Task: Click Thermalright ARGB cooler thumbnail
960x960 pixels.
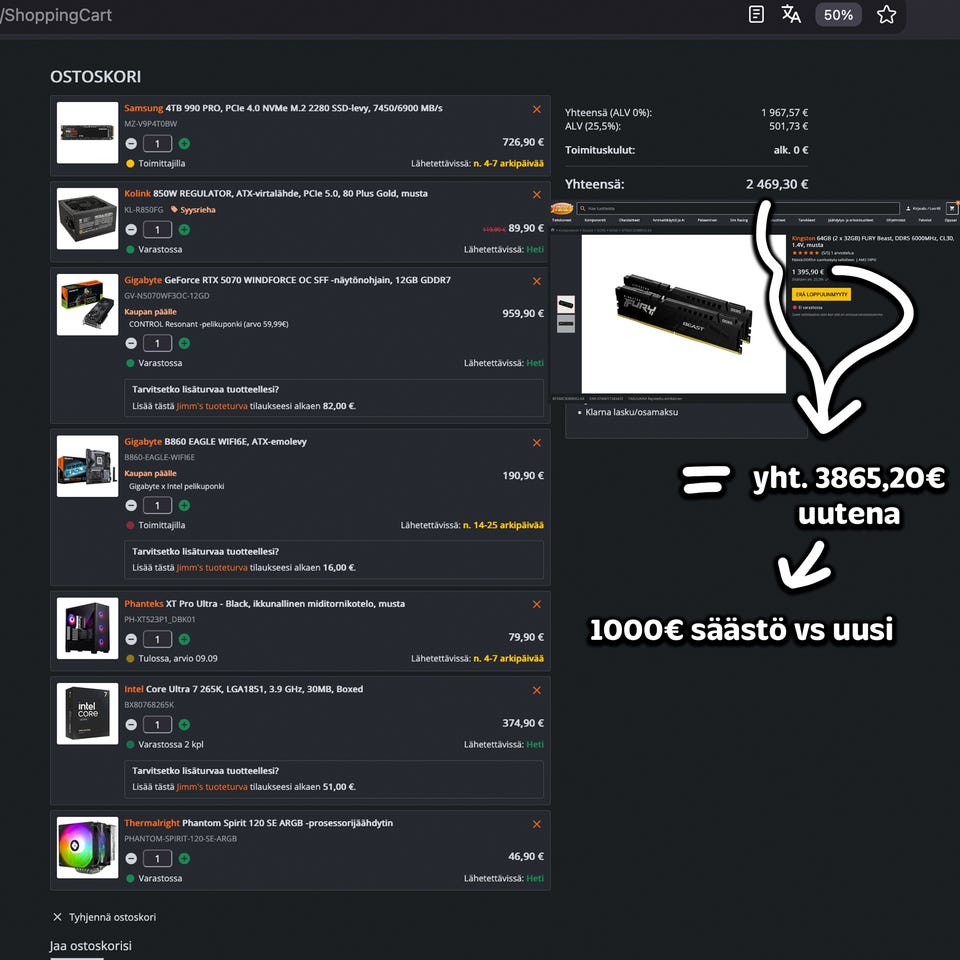Action: click(87, 847)
